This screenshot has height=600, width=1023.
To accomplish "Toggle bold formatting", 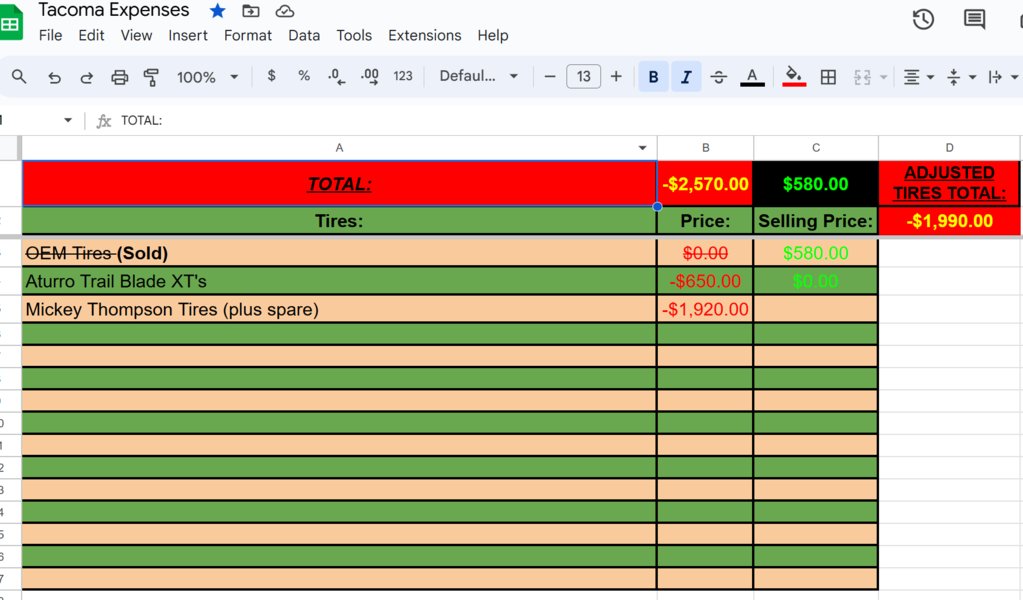I will [x=653, y=76].
